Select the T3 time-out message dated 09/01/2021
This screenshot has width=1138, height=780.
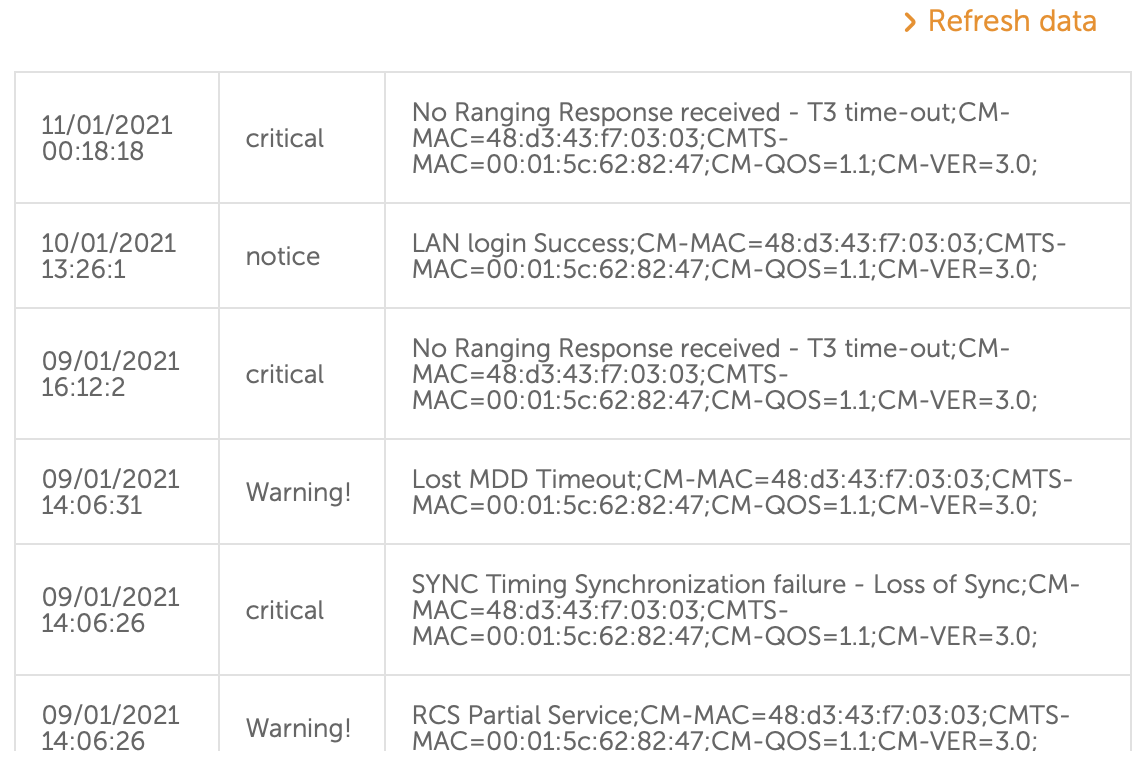(725, 374)
